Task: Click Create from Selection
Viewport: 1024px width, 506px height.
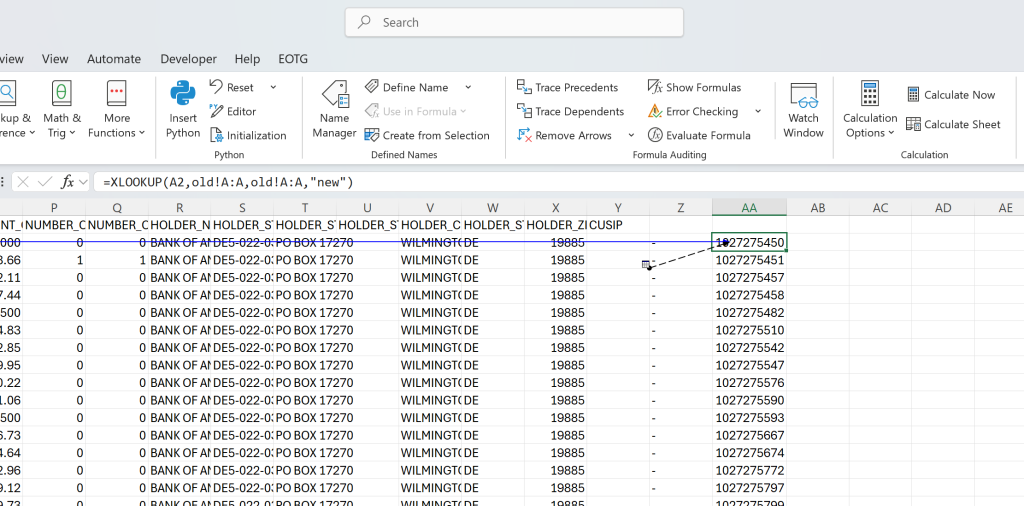Action: pyautogui.click(x=427, y=136)
